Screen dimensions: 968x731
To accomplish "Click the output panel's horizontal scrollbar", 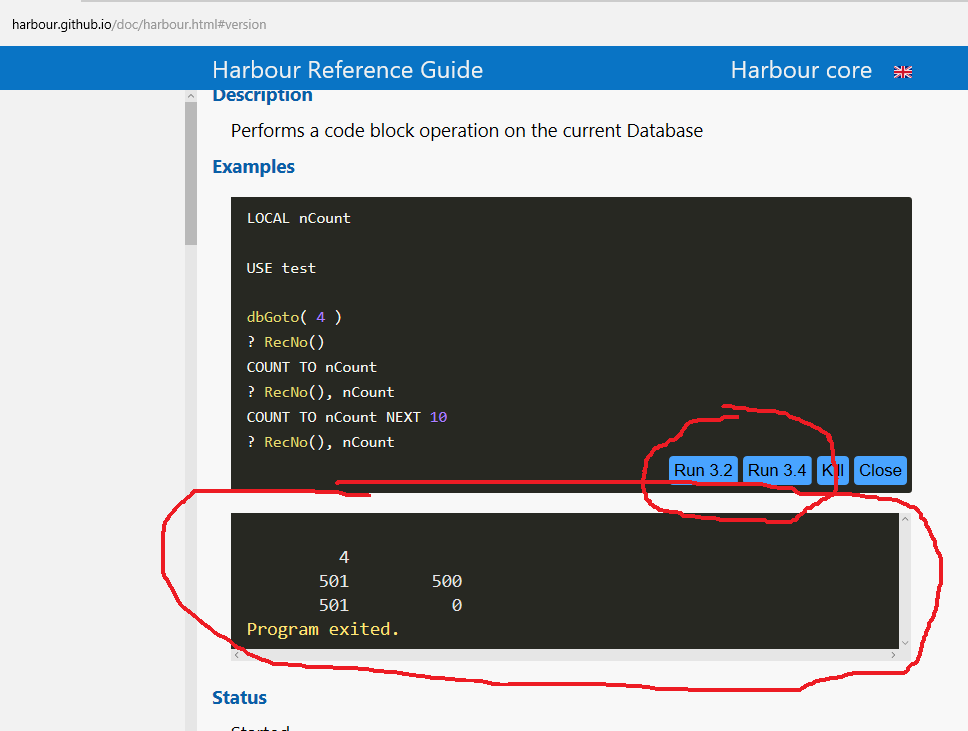I will coord(560,655).
